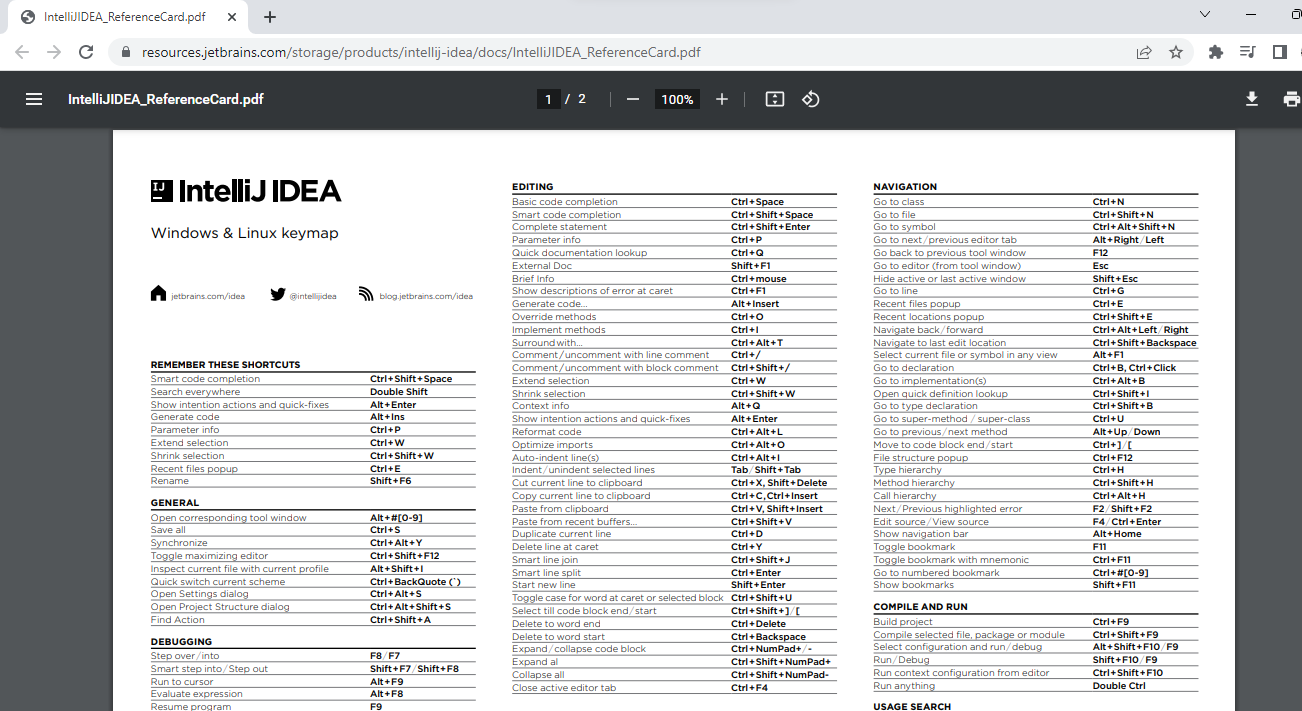The image size is (1302, 711).
Task: Click the 'Reformat code' entry
Action: (547, 432)
